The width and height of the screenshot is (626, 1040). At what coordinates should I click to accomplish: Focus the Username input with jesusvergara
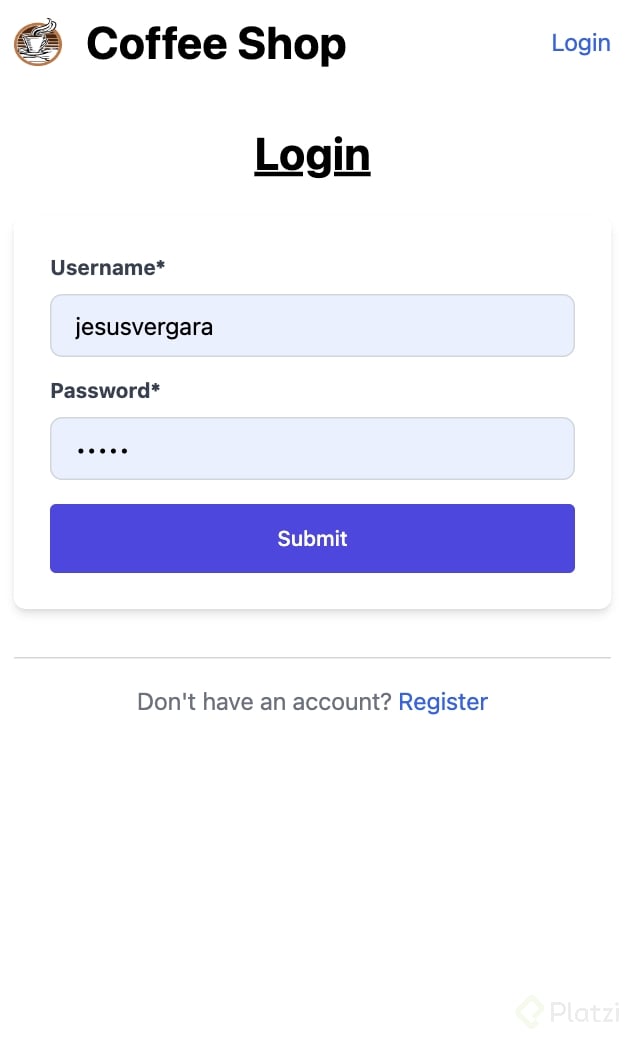pos(312,326)
